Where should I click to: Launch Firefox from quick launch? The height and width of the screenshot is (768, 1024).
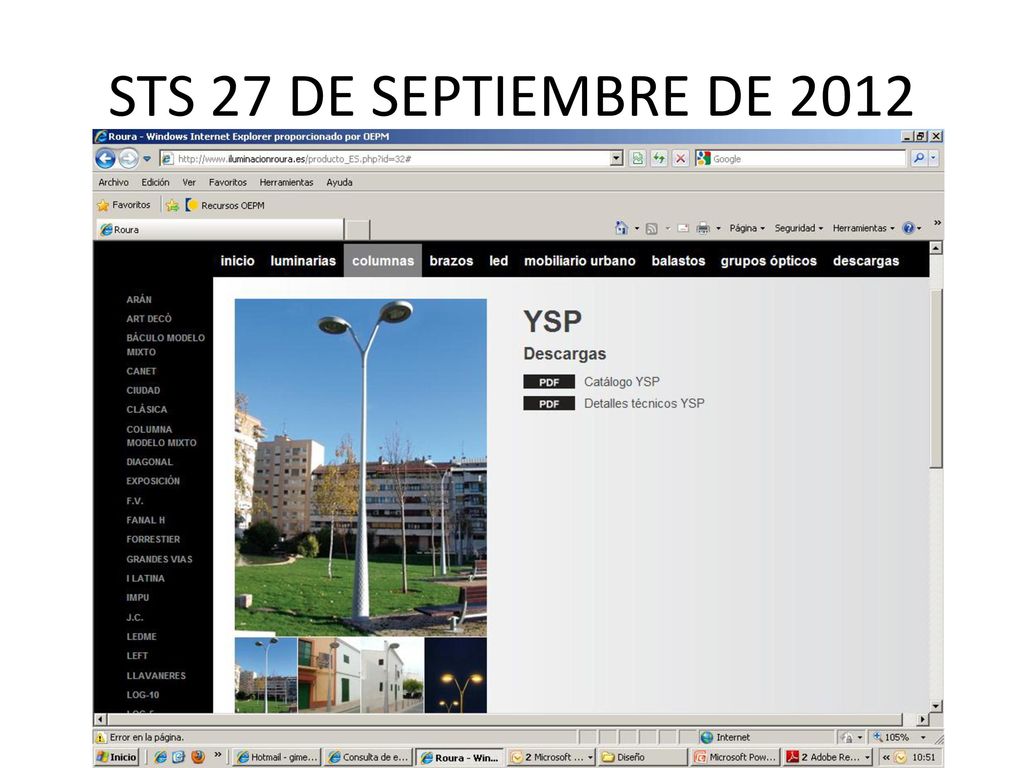pos(198,757)
